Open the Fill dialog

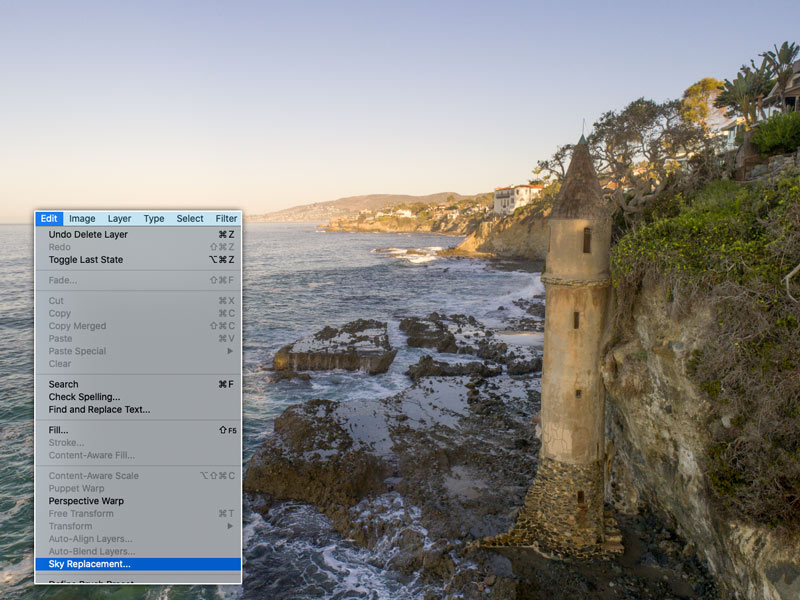tap(58, 430)
